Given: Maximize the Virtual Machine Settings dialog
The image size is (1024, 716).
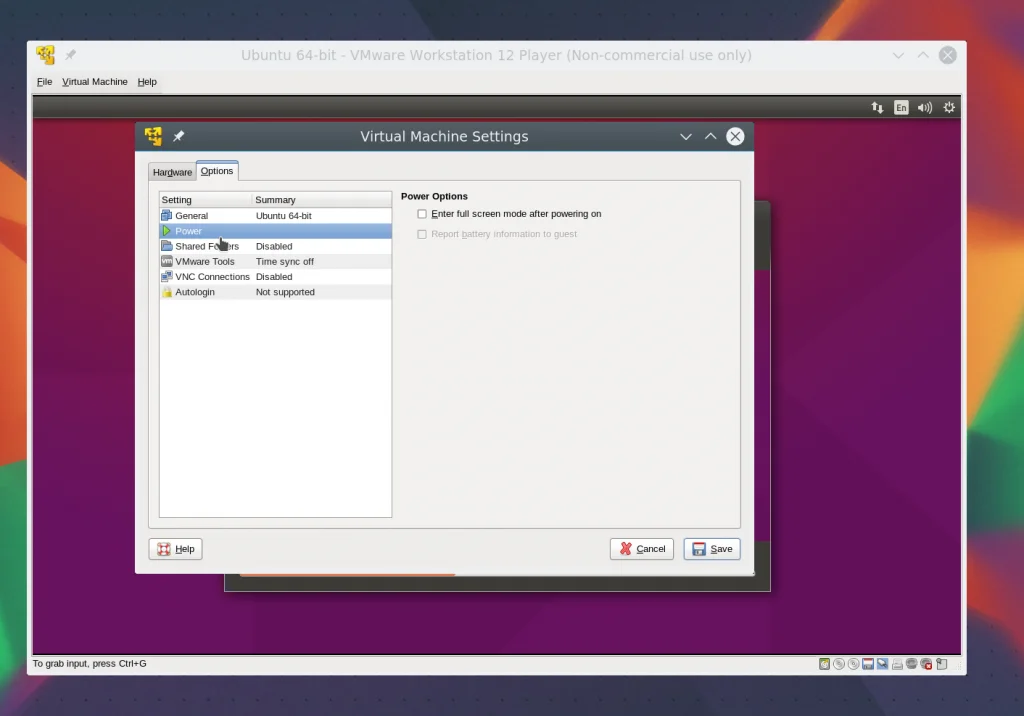Looking at the screenshot, I should (711, 136).
